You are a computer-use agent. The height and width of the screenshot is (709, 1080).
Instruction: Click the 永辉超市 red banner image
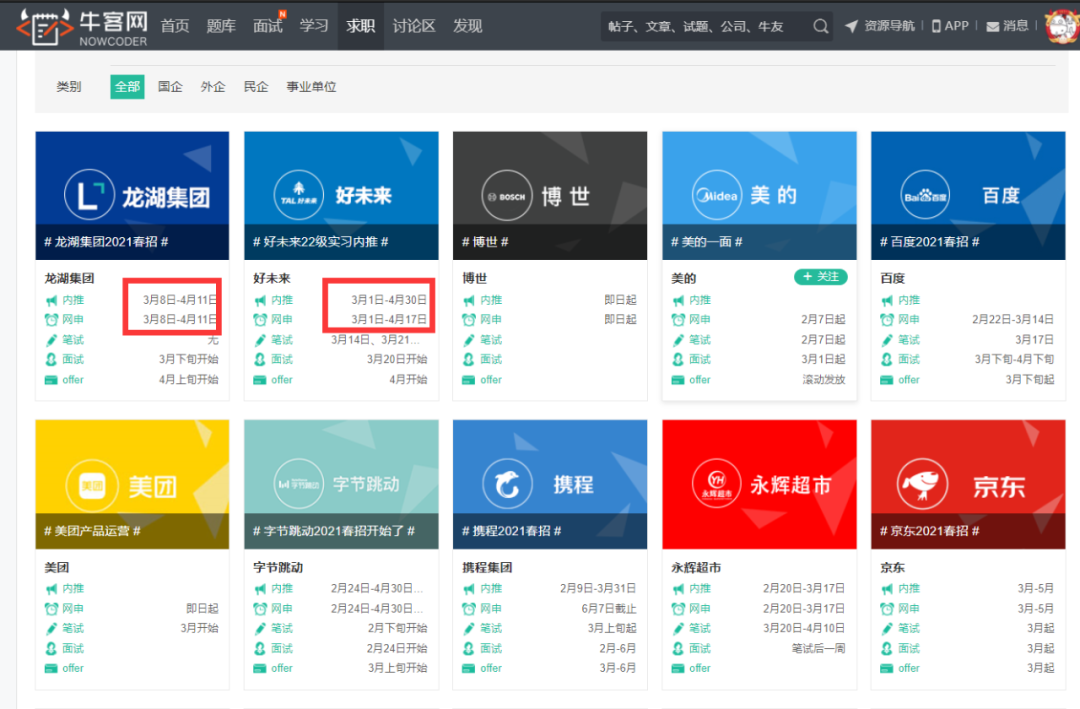click(759, 484)
